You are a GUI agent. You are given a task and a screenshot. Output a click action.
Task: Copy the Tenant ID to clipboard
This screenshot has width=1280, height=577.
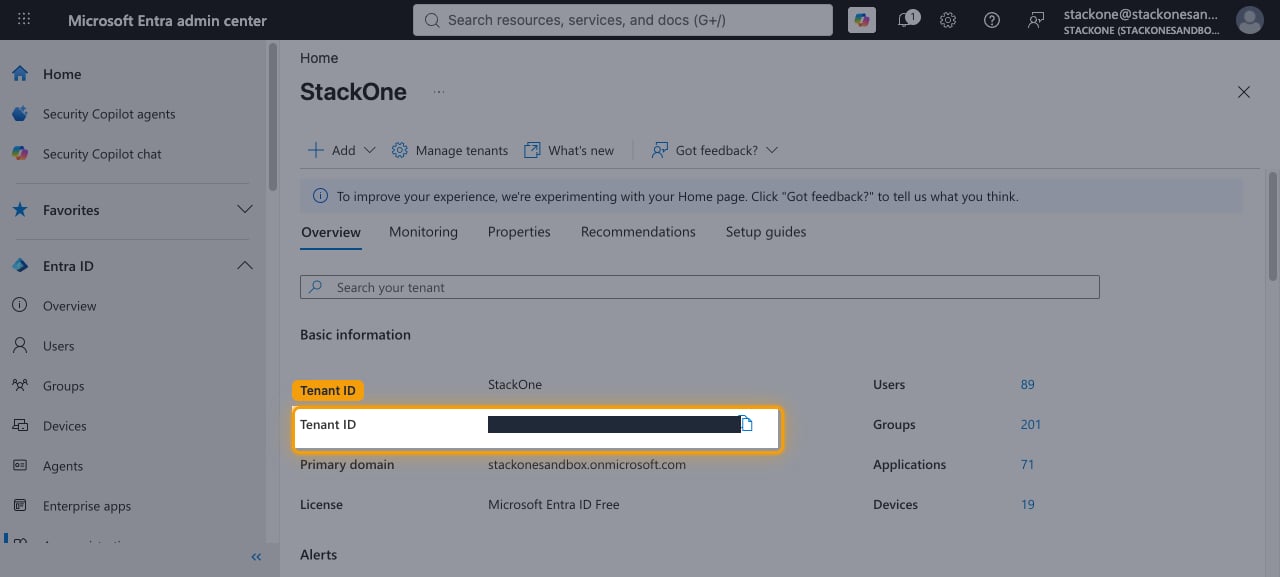point(746,424)
